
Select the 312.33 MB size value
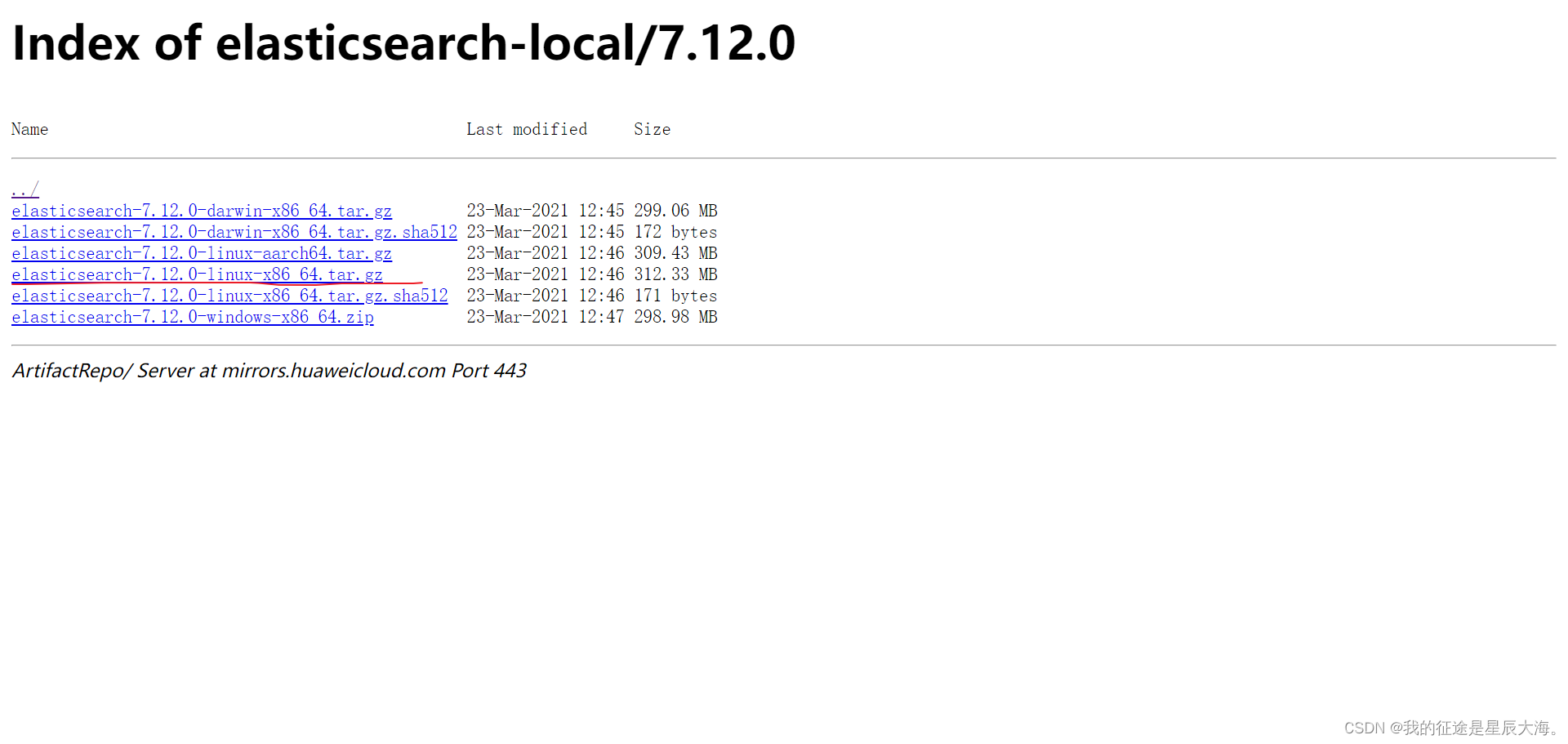[x=675, y=274]
